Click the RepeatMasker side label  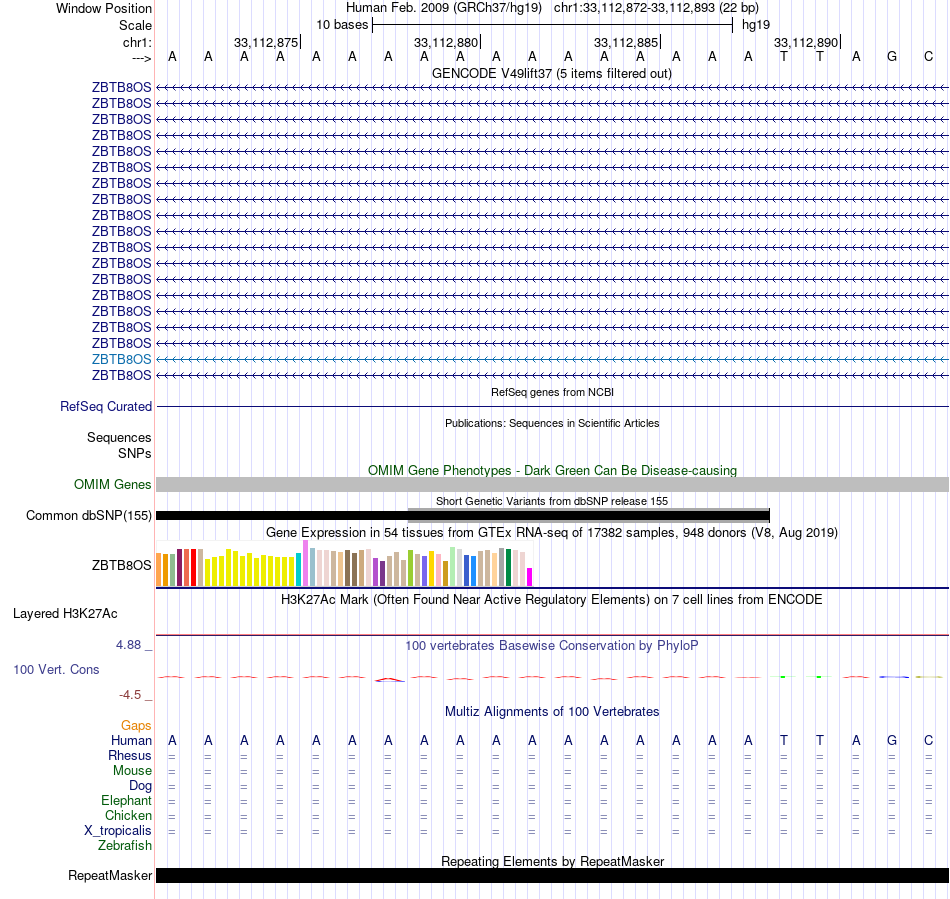pos(110,875)
